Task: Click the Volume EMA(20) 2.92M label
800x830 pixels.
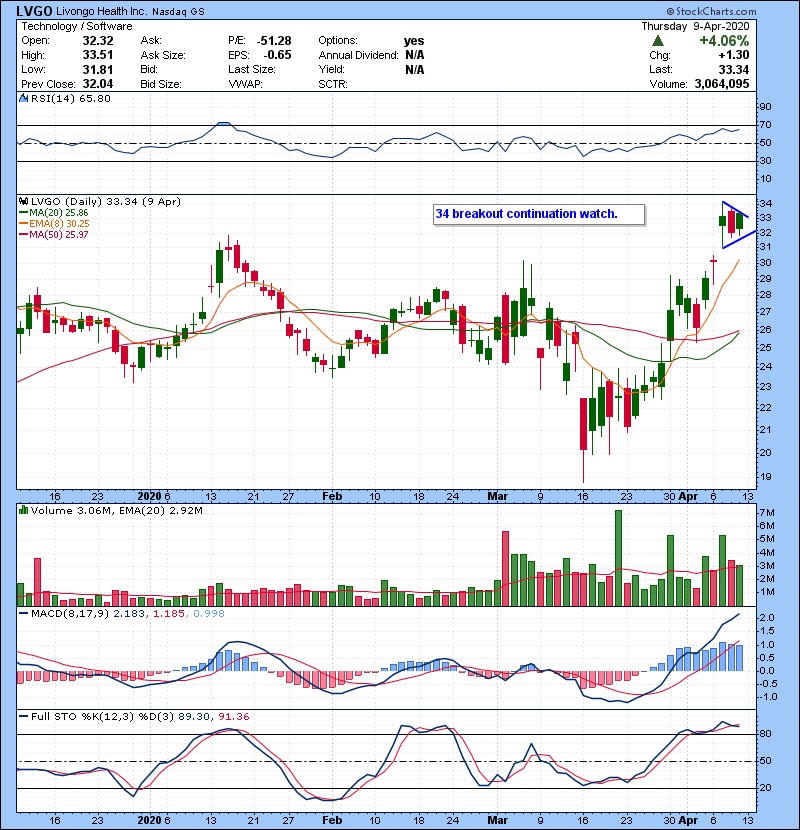Action: (161, 511)
